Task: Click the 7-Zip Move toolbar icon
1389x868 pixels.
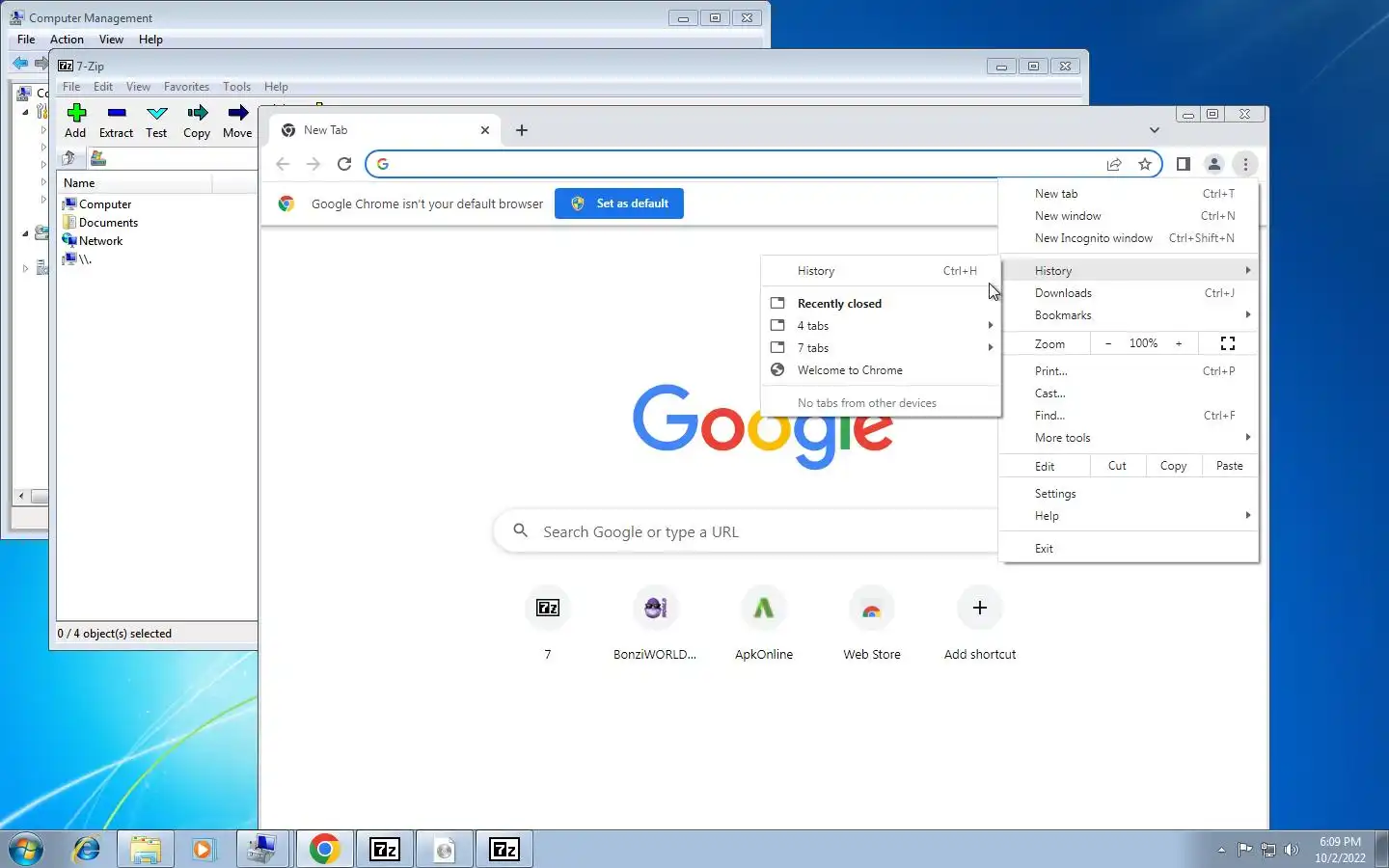Action: (x=237, y=113)
